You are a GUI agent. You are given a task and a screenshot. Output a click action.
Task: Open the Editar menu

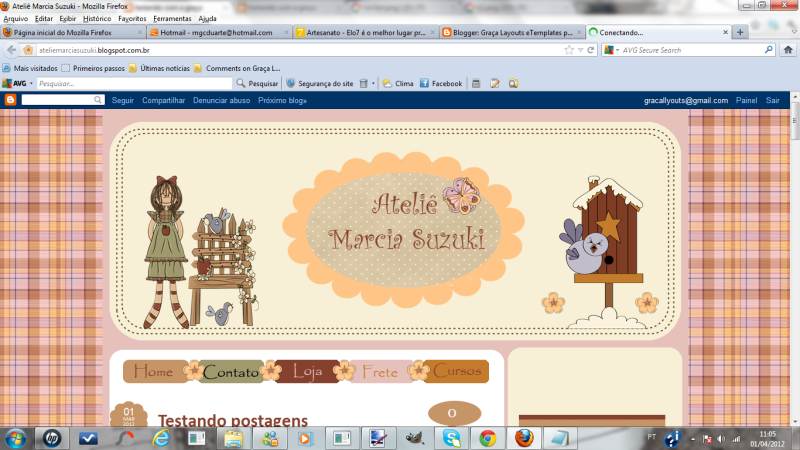(43, 18)
